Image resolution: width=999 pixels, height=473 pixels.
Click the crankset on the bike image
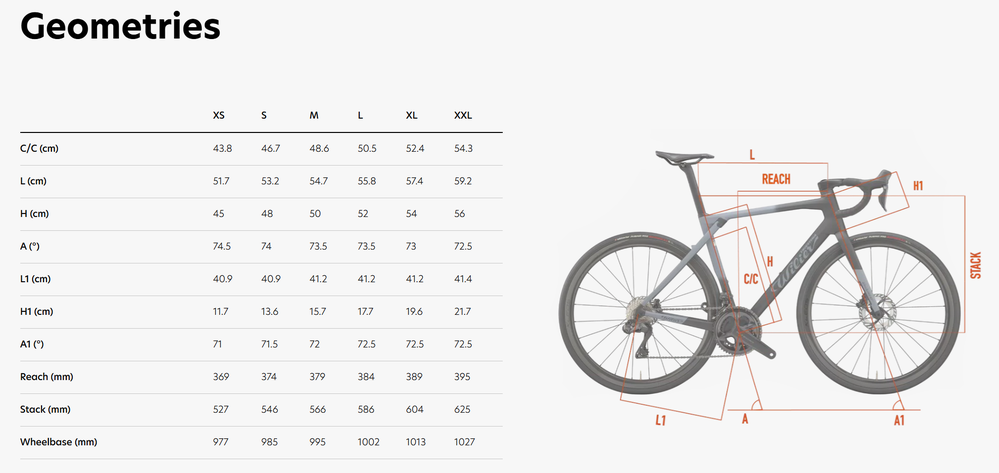tap(740, 332)
